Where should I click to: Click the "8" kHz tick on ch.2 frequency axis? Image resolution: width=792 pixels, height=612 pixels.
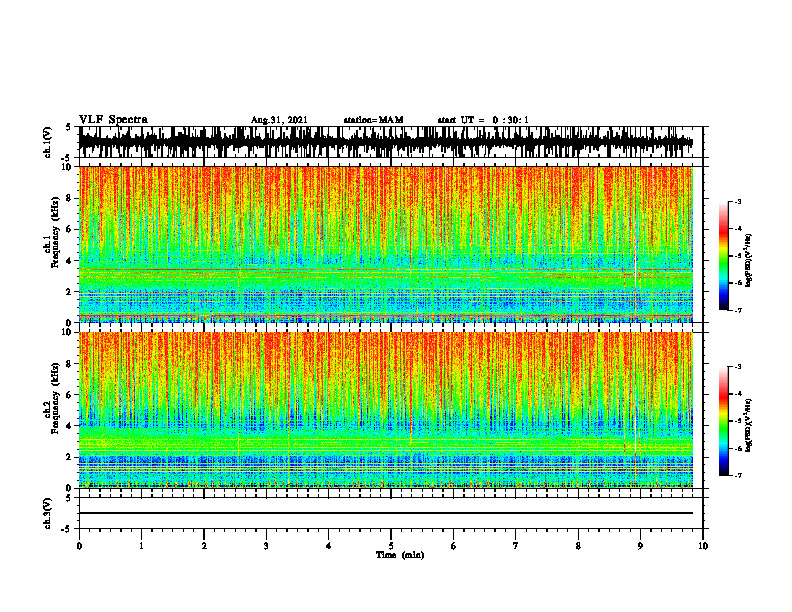[70, 364]
